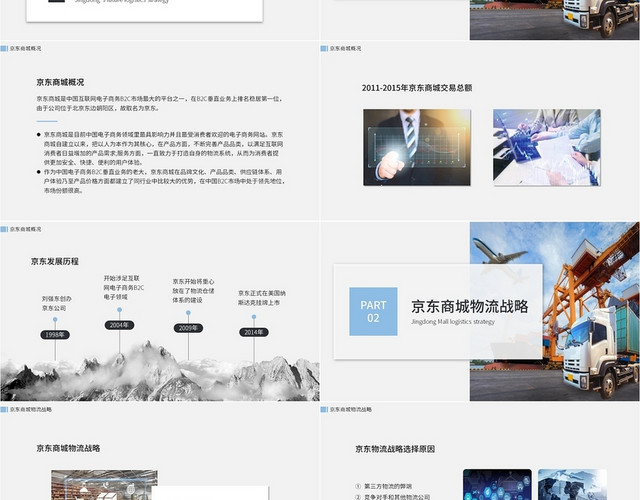Select the warehouse shelves image
640x500 pixels.
tap(104, 485)
